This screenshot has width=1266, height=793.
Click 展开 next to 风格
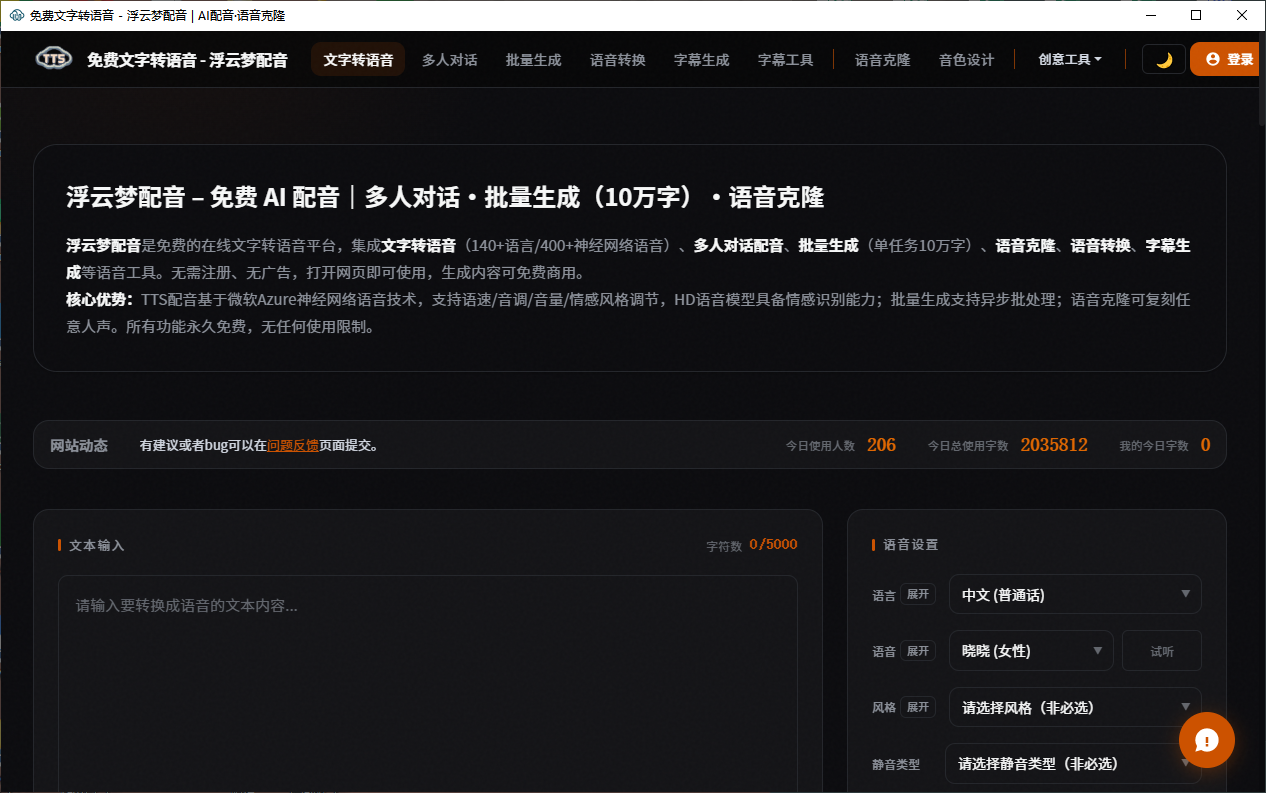click(918, 707)
